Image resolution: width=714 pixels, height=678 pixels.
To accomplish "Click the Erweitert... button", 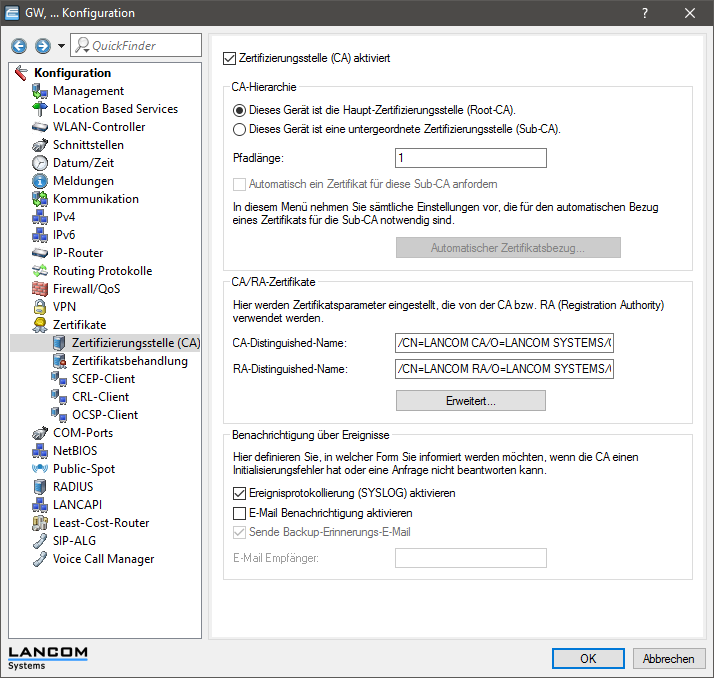I will tap(471, 401).
